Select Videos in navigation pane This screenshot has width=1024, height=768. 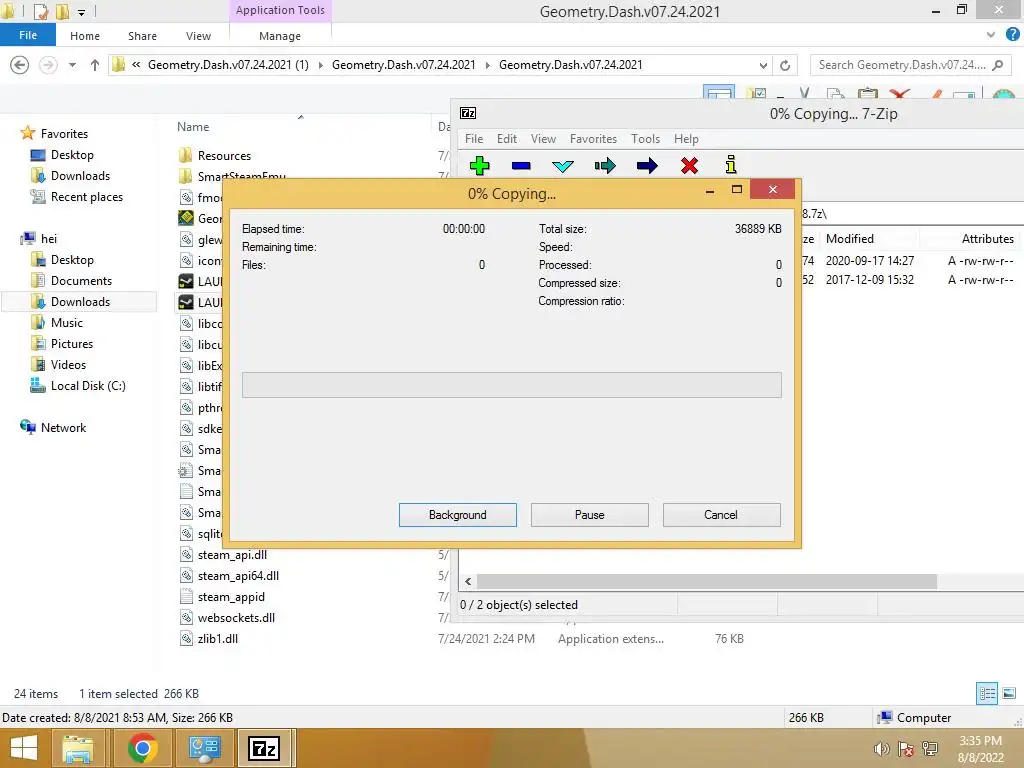click(x=68, y=364)
